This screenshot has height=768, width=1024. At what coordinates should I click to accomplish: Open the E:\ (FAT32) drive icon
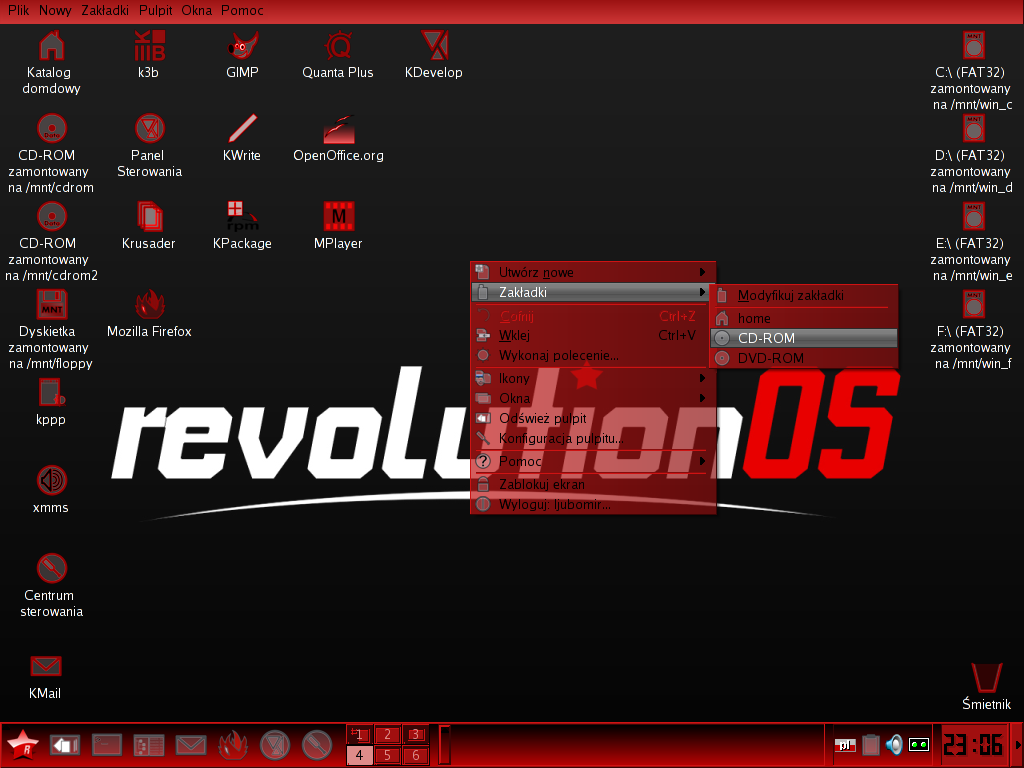point(974,217)
